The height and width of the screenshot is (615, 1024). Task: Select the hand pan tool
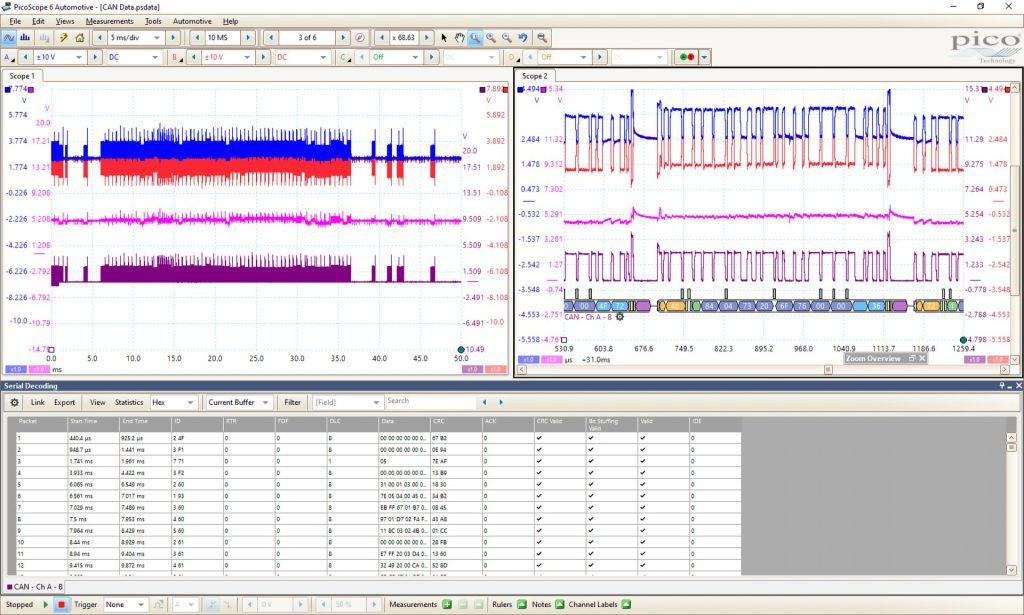pyautogui.click(x=459, y=38)
